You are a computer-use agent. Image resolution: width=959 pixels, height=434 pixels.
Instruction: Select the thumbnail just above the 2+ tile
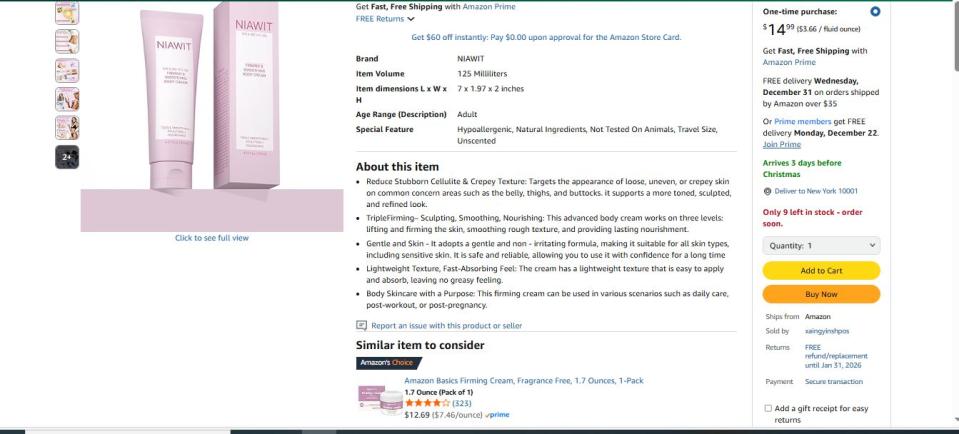pos(69,127)
